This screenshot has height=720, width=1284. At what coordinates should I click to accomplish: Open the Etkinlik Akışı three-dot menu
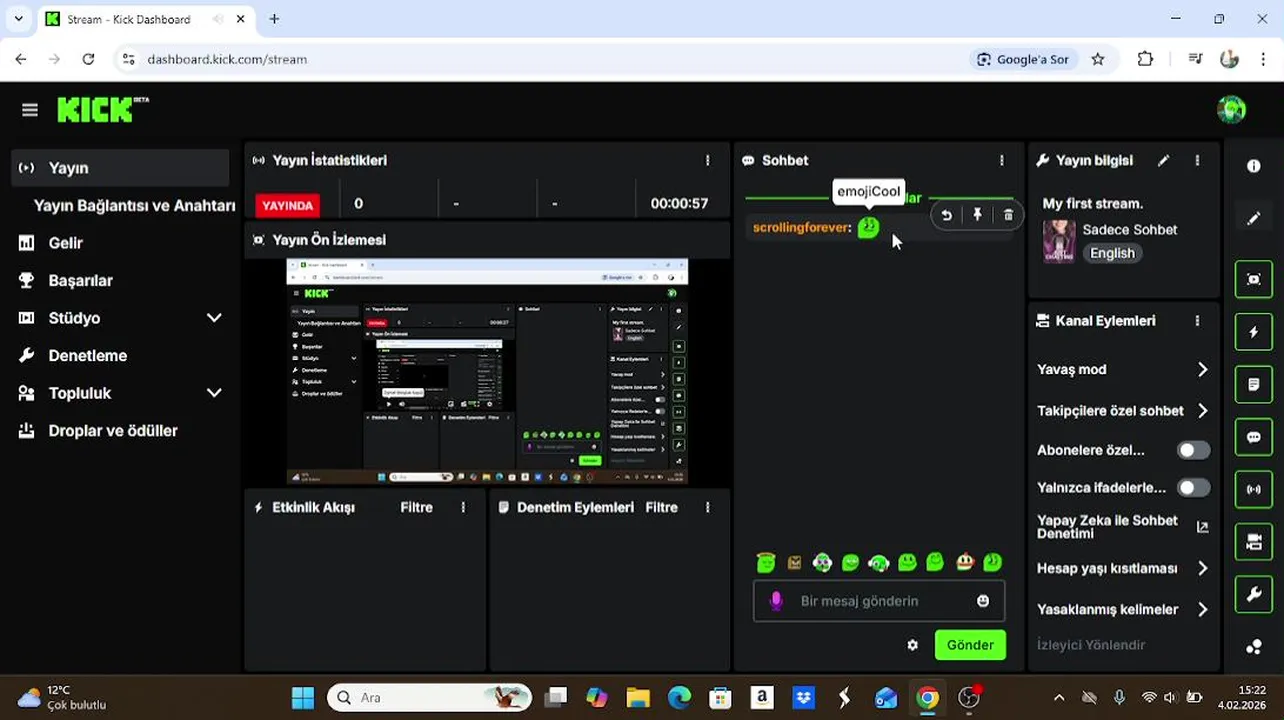coord(463,508)
